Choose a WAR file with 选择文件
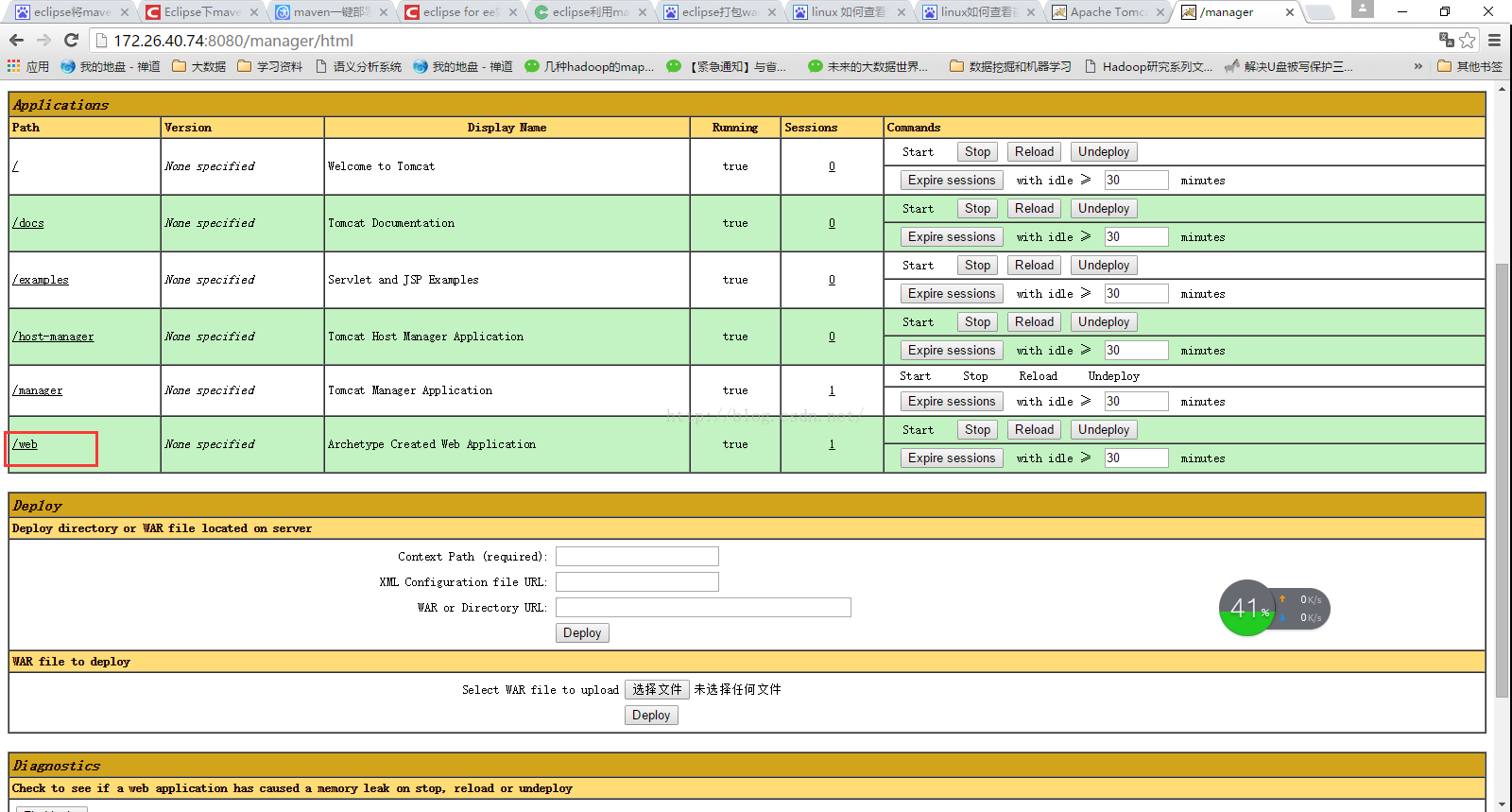The width and height of the screenshot is (1512, 812). coord(657,690)
